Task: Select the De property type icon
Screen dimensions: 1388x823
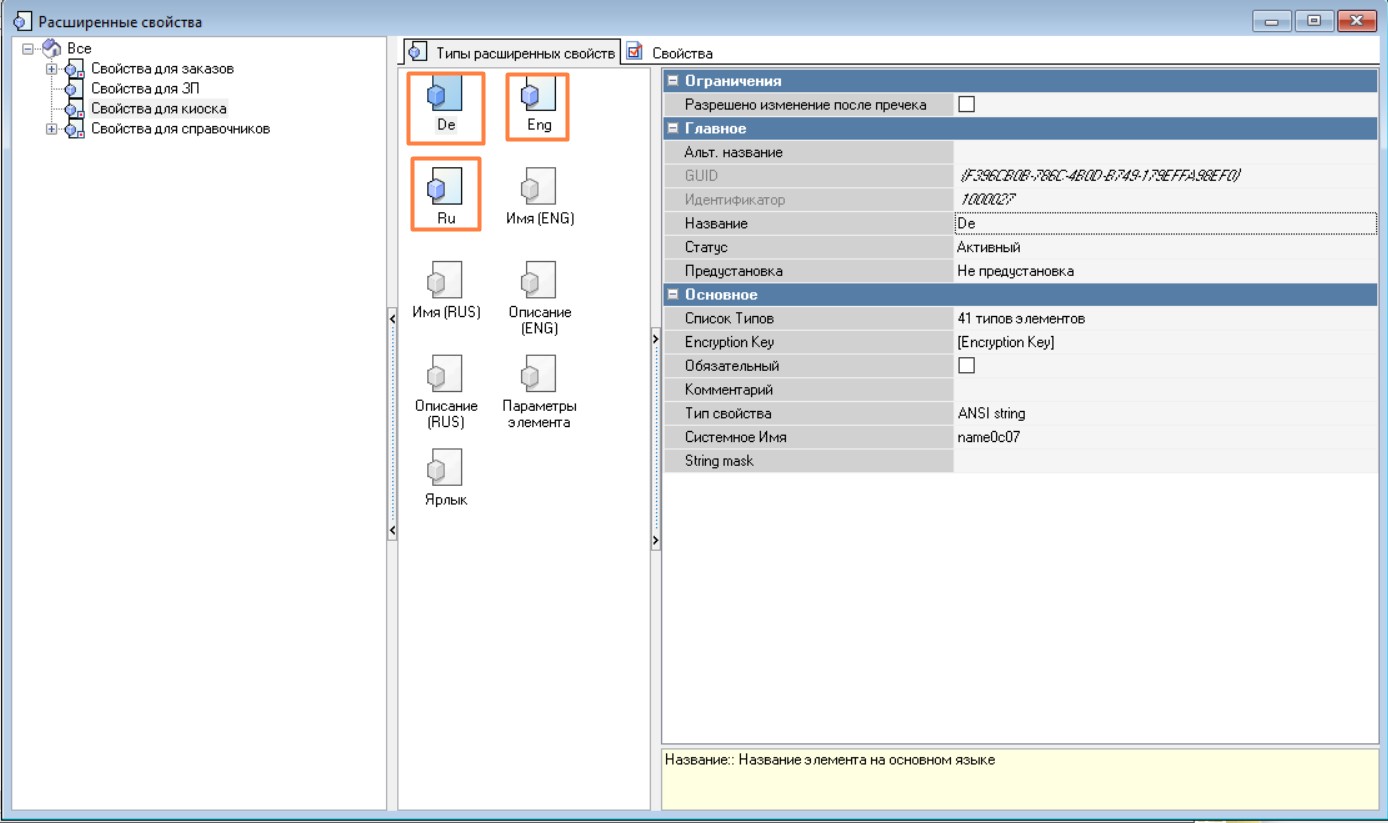Action: 445,97
